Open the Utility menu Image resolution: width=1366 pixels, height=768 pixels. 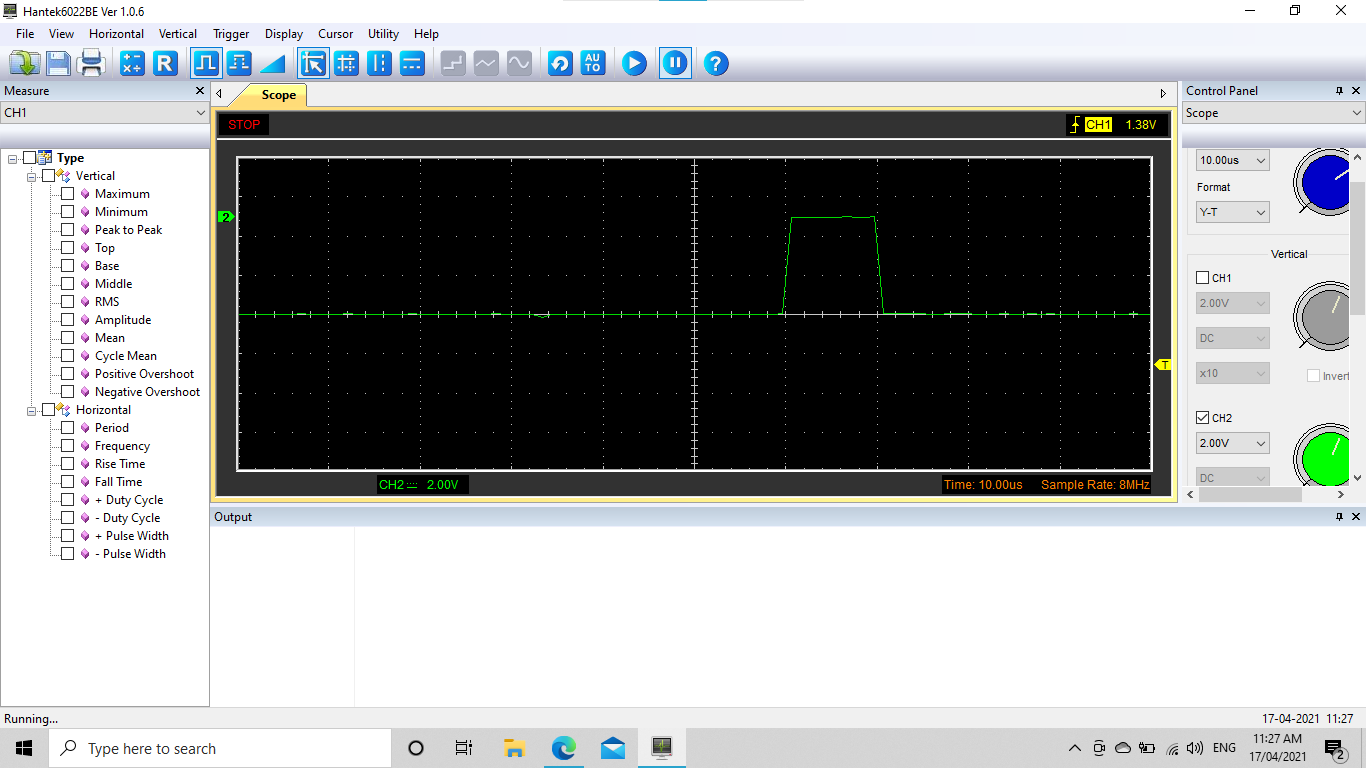point(383,34)
